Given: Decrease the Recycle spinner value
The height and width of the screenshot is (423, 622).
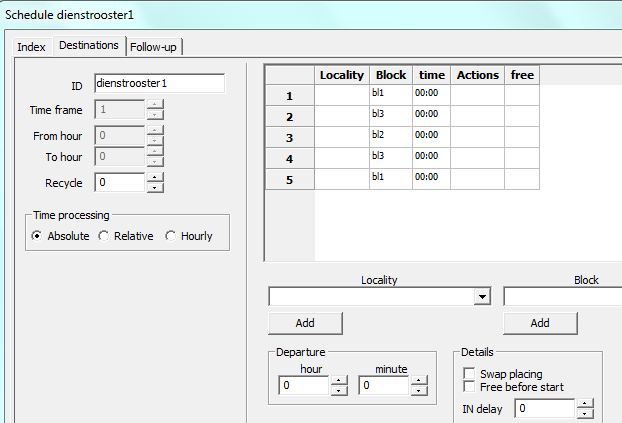Looking at the screenshot, I should (x=155, y=187).
